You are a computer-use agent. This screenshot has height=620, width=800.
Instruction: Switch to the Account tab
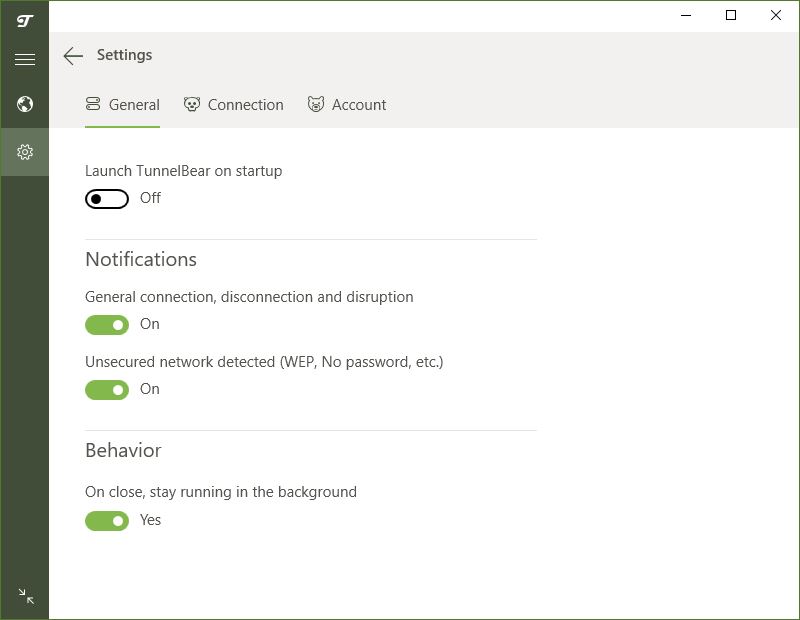point(347,105)
